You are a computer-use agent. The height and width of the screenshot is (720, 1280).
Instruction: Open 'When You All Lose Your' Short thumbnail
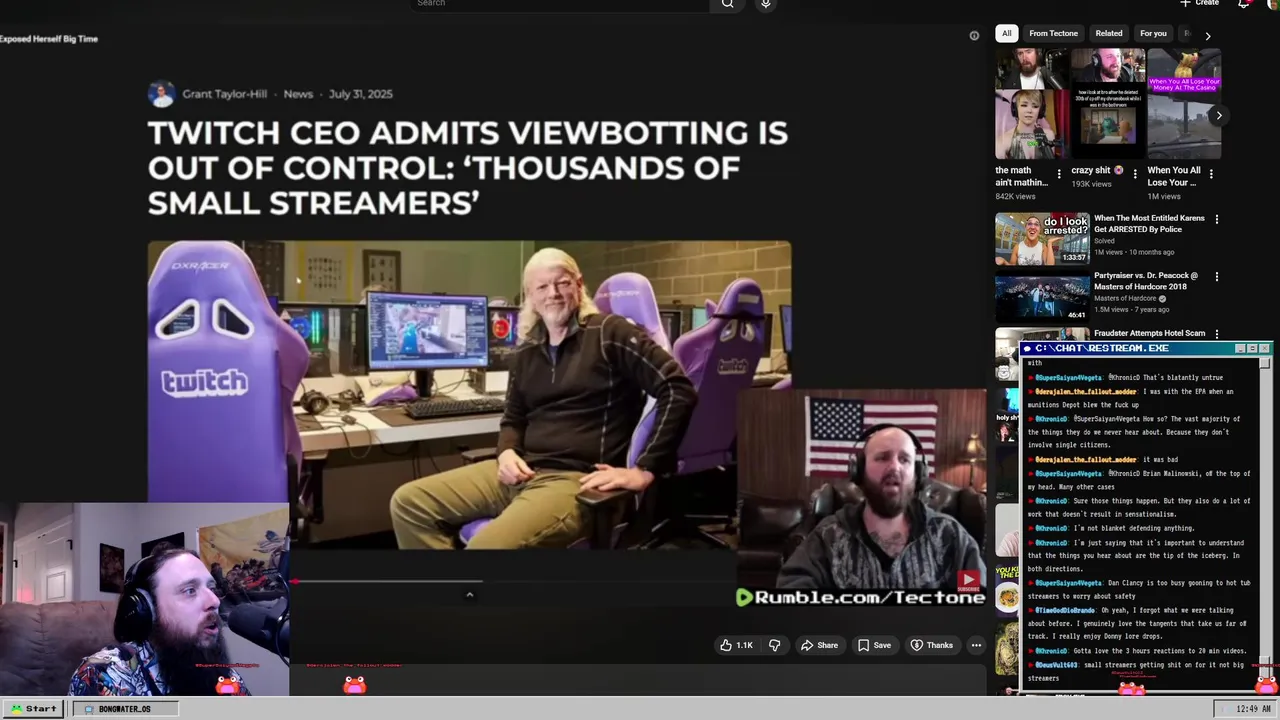coord(1184,104)
